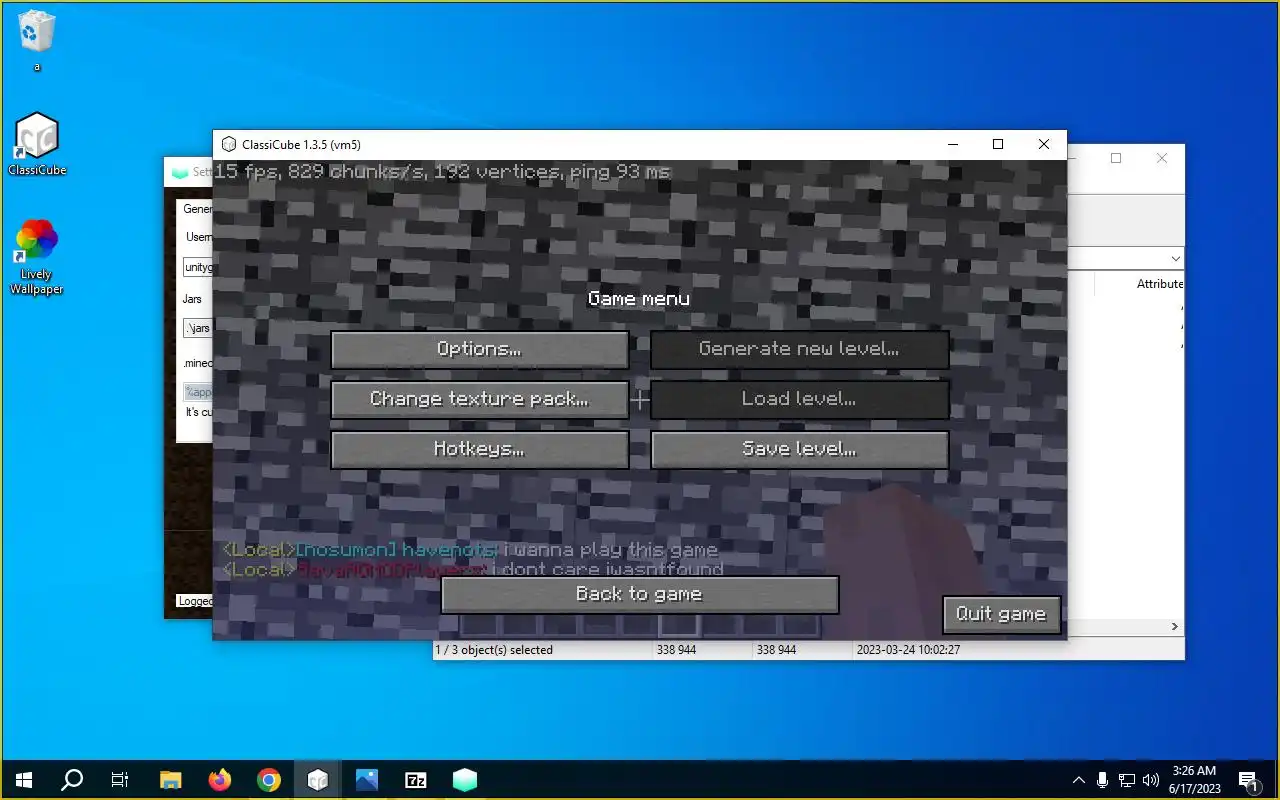Open network status tray icon
Image resolution: width=1280 pixels, height=800 pixels.
pos(1127,780)
